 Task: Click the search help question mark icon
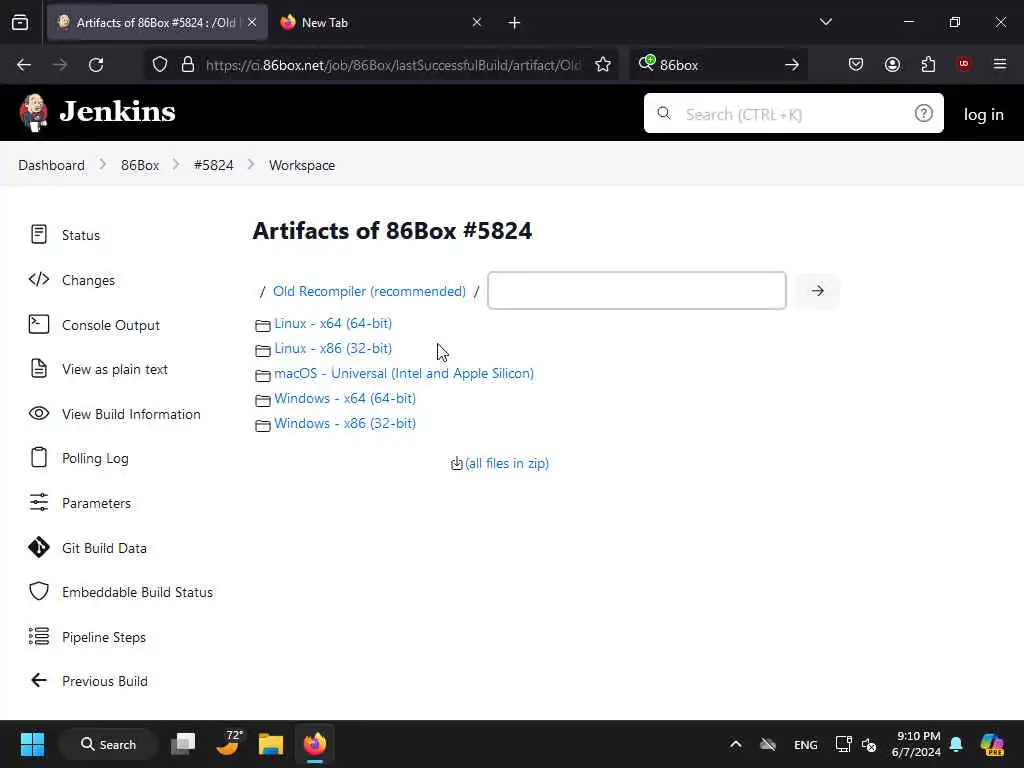[x=923, y=114]
